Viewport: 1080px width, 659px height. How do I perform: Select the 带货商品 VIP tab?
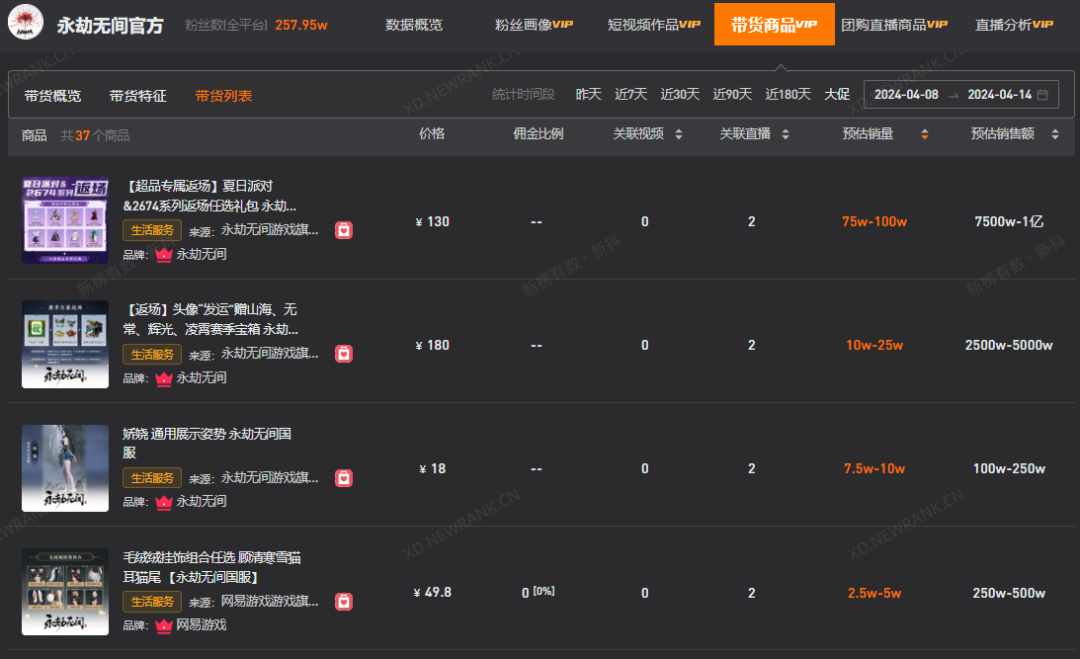point(774,25)
